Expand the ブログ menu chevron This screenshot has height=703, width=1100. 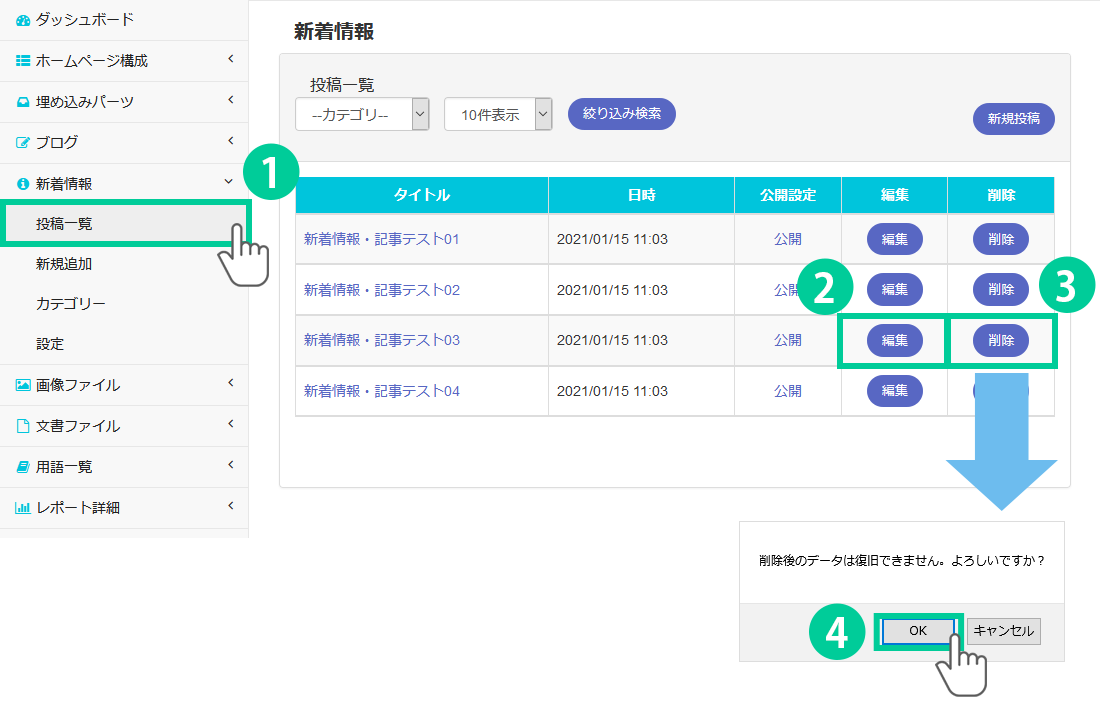click(x=230, y=141)
